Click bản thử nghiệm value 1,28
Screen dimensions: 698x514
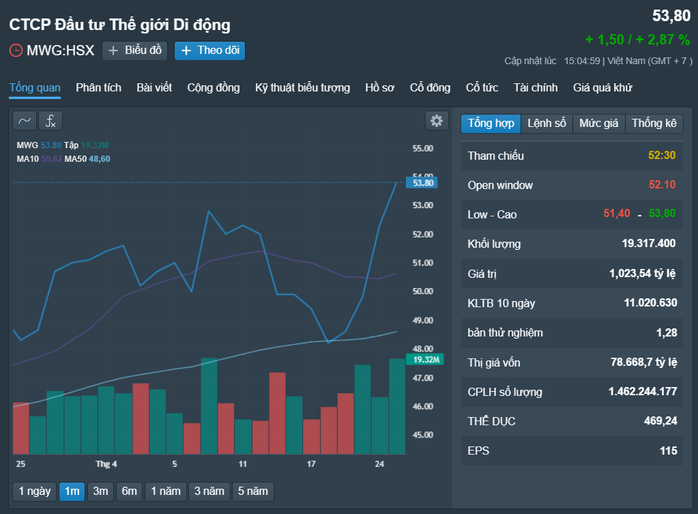click(x=666, y=332)
